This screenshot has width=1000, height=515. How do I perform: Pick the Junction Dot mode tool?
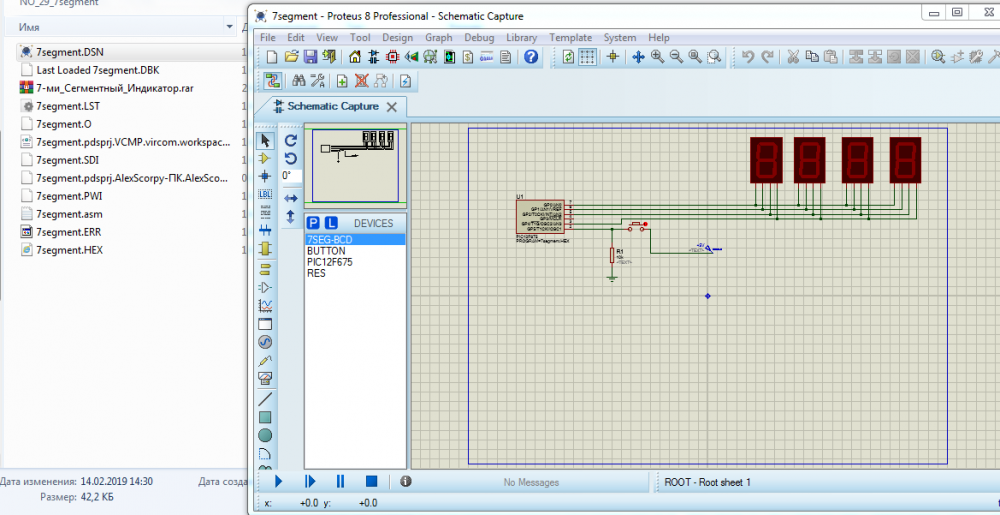pyautogui.click(x=265, y=176)
